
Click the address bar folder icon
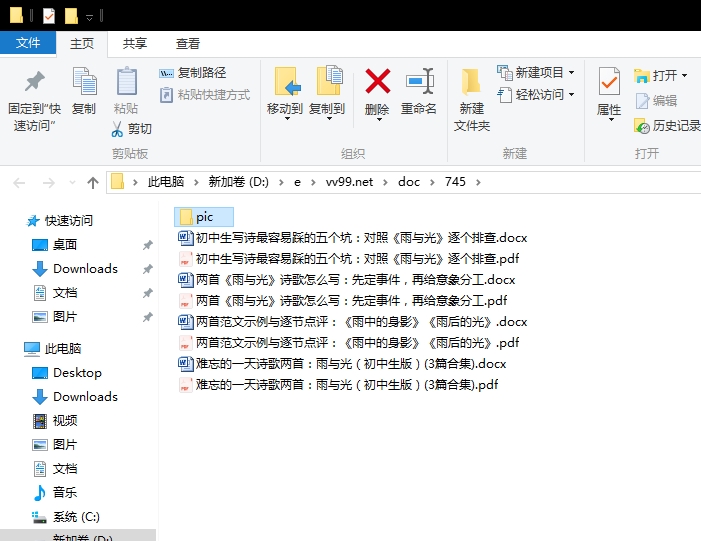[x=117, y=182]
